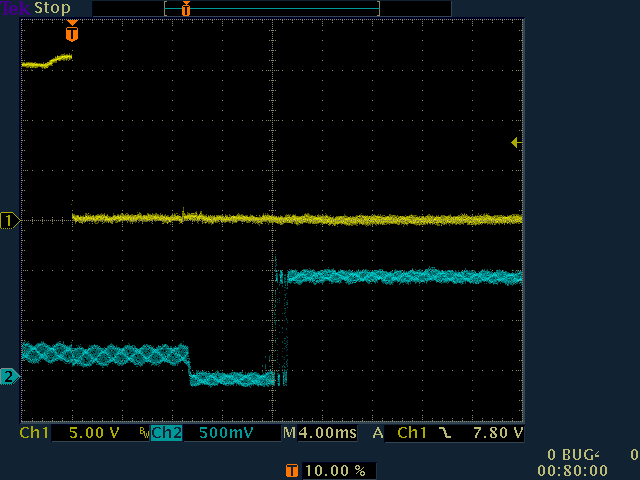Click the A trigger type indicator
Screen dimensions: 640x480
tap(378, 434)
